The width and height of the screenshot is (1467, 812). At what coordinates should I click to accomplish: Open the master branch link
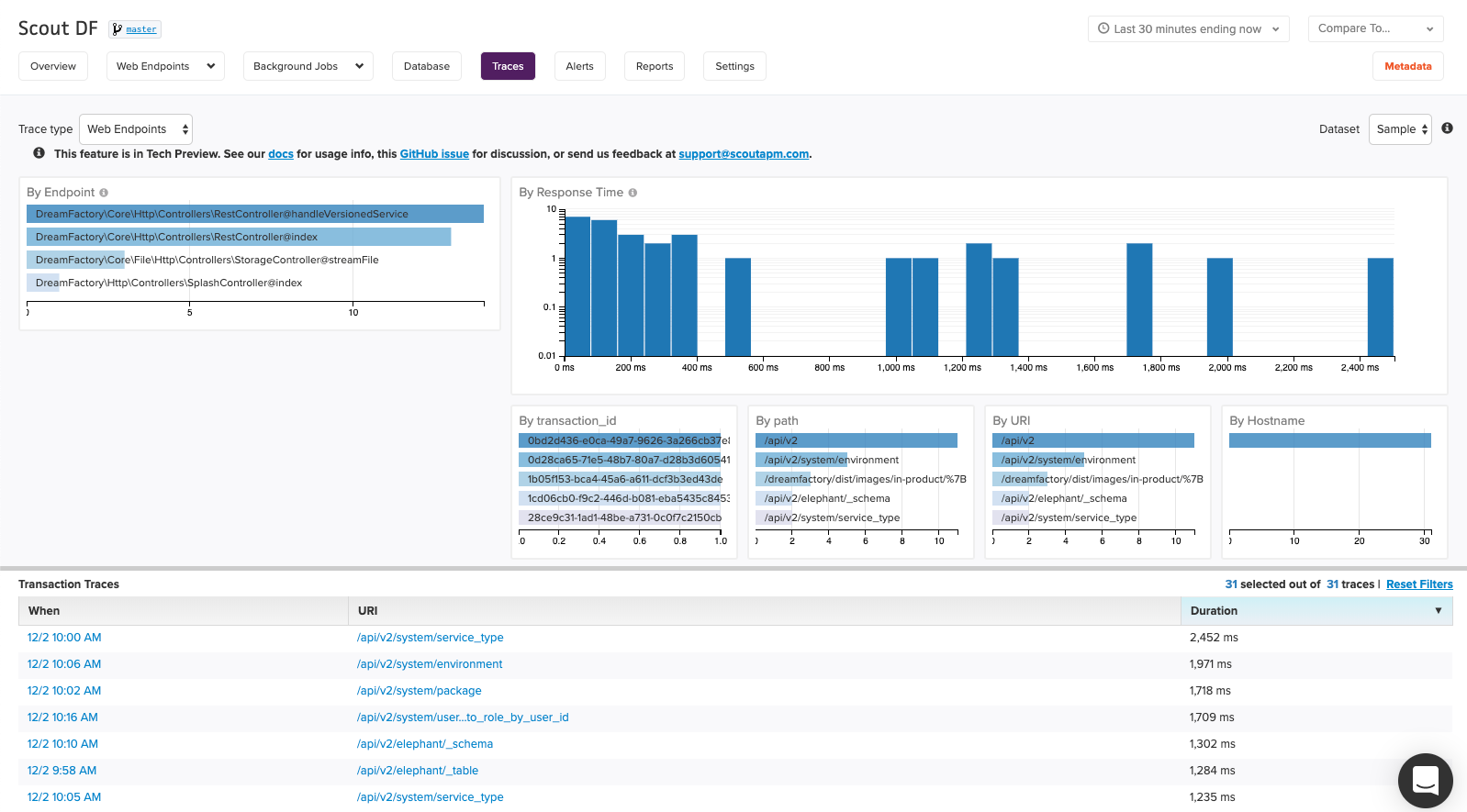coord(141,29)
